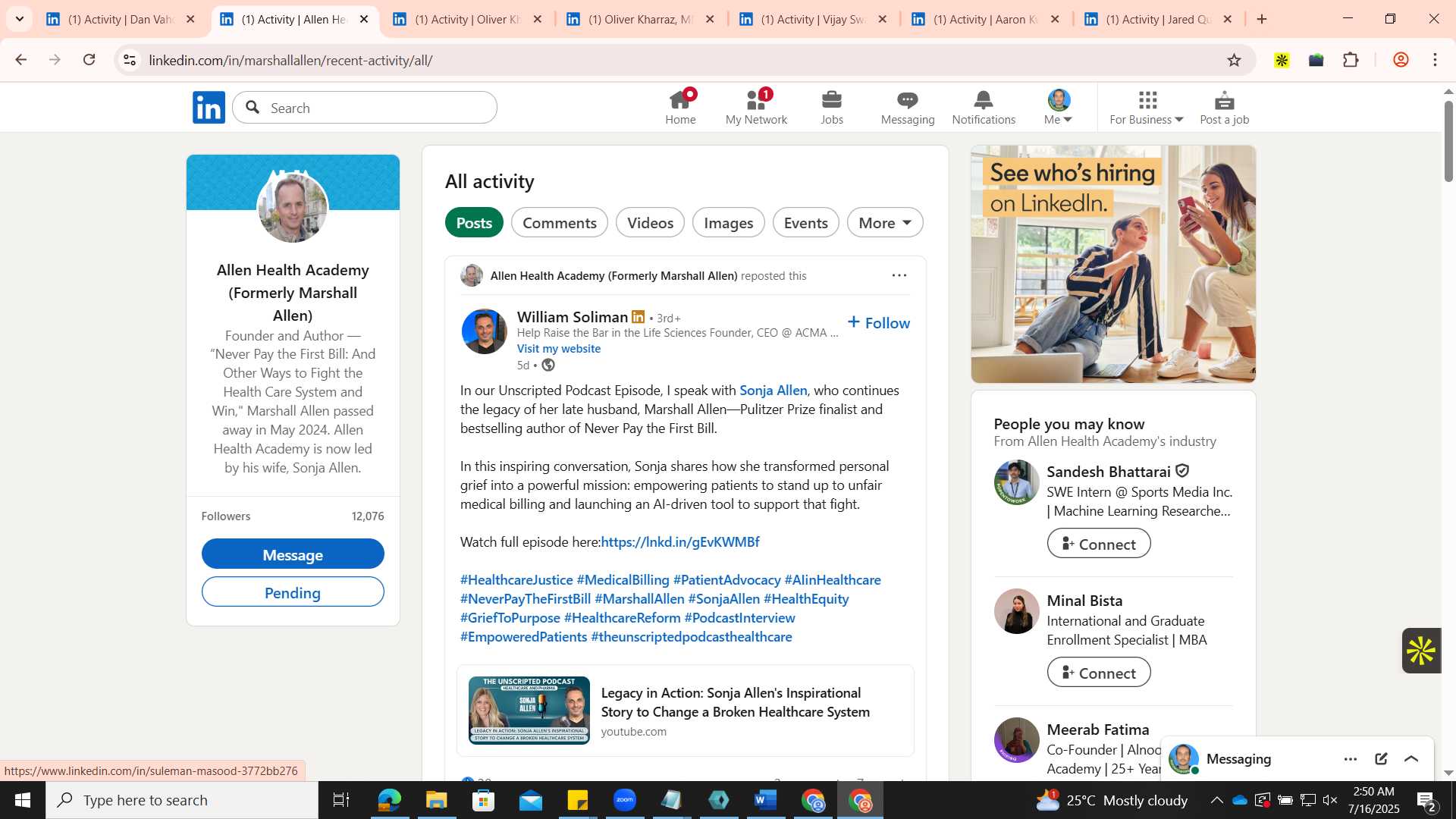The height and width of the screenshot is (819, 1456).
Task: Open Chrome three-dot menu
Action: 1435,60
